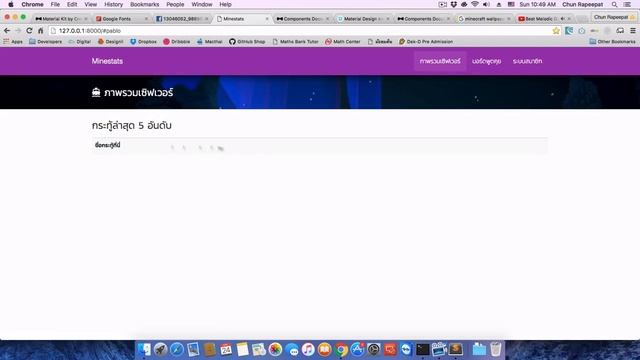The height and width of the screenshot is (360, 640).
Task: Close the Minestats tab
Action: coord(267,19)
